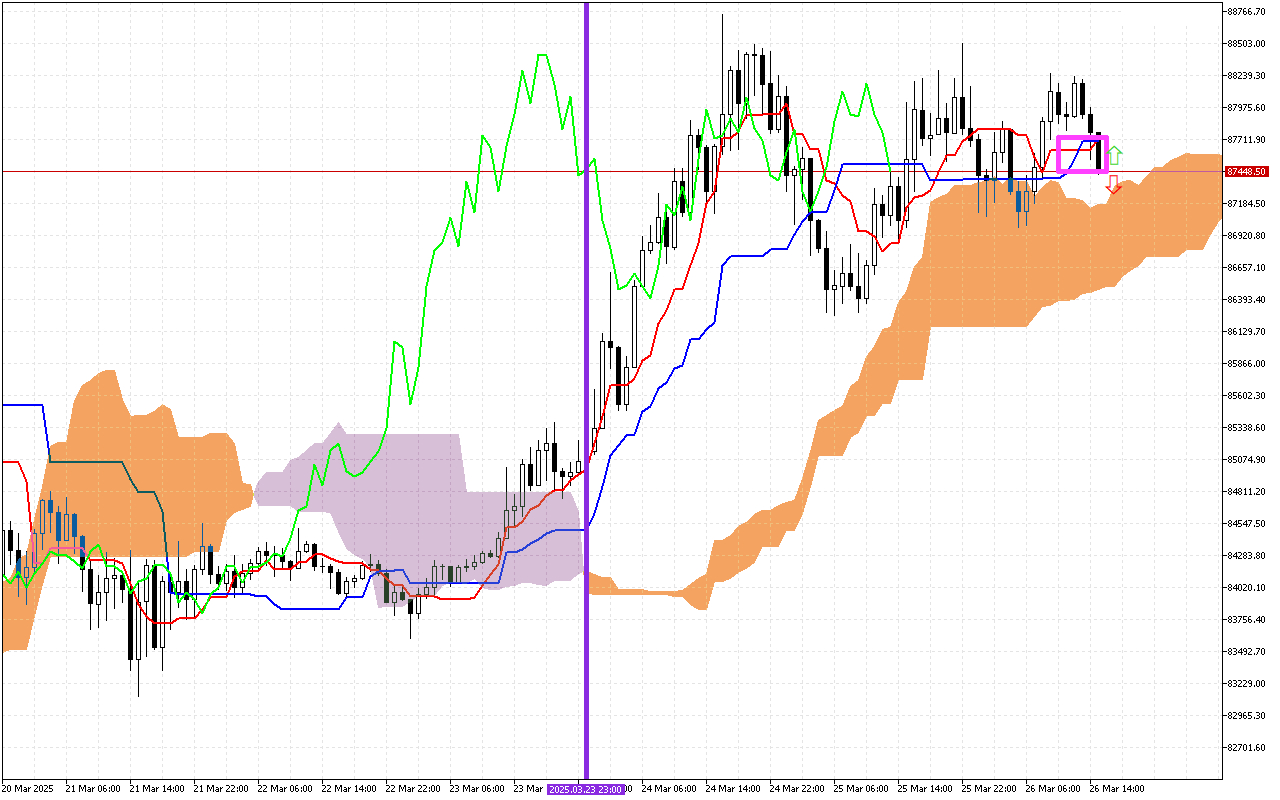Viewport: 1280px width, 800px height.
Task: Click the 87975.60 price axis label
Action: [x=1246, y=108]
